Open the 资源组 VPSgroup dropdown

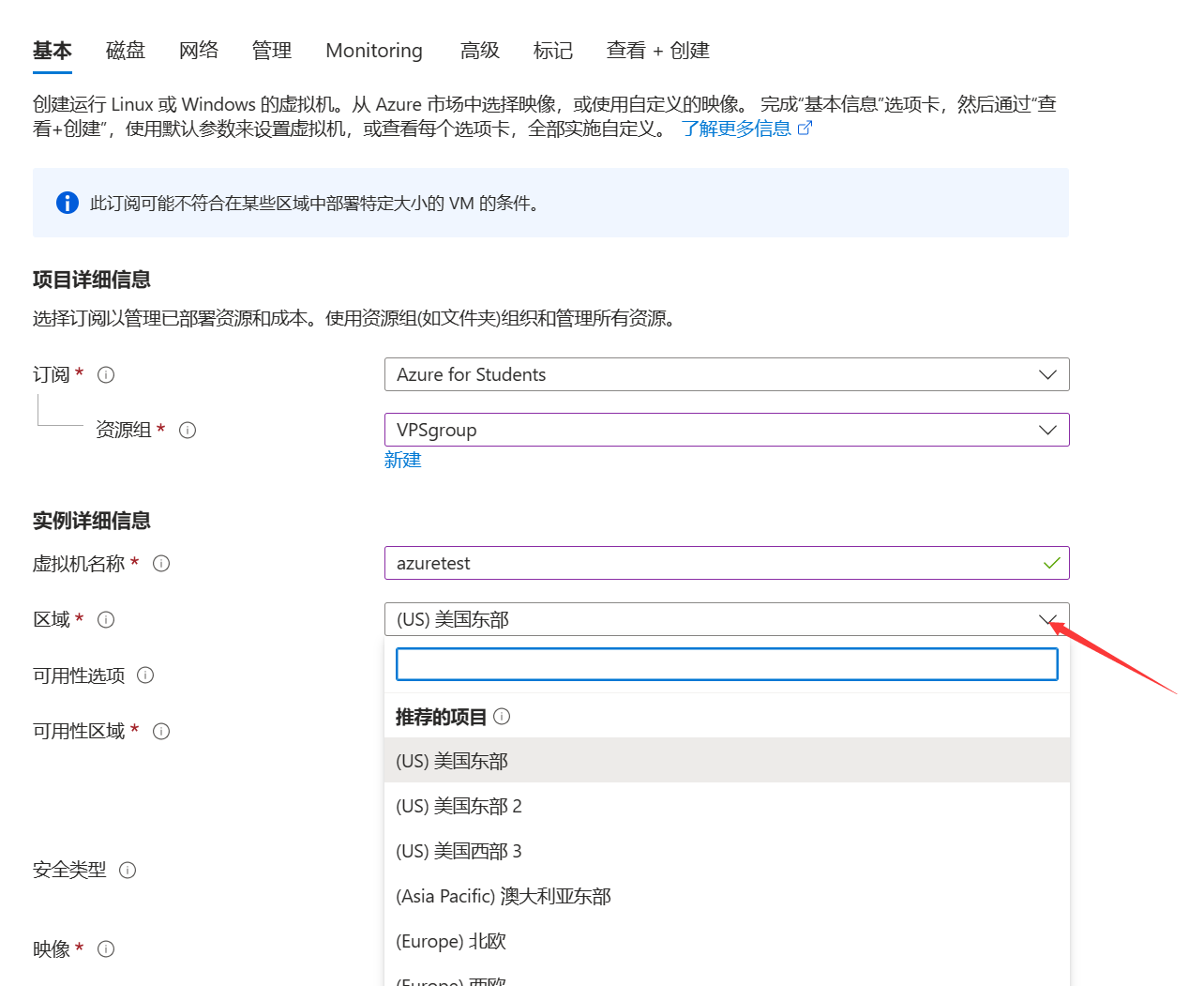[x=727, y=430]
